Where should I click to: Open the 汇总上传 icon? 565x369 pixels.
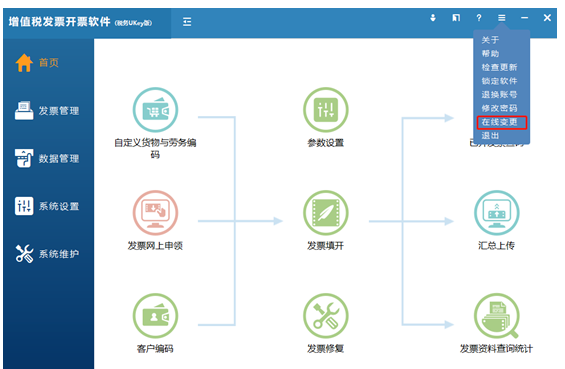point(497,213)
